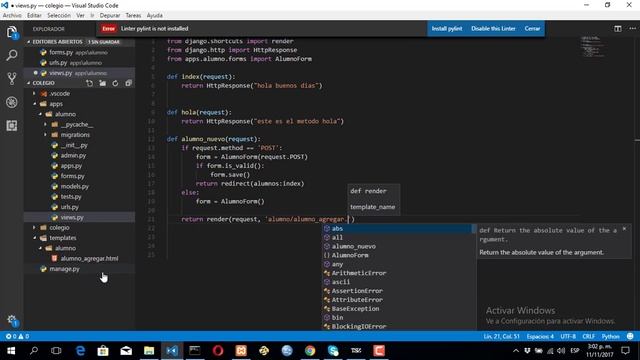Click the Install pylint button
The image size is (640, 360).
click(447, 29)
